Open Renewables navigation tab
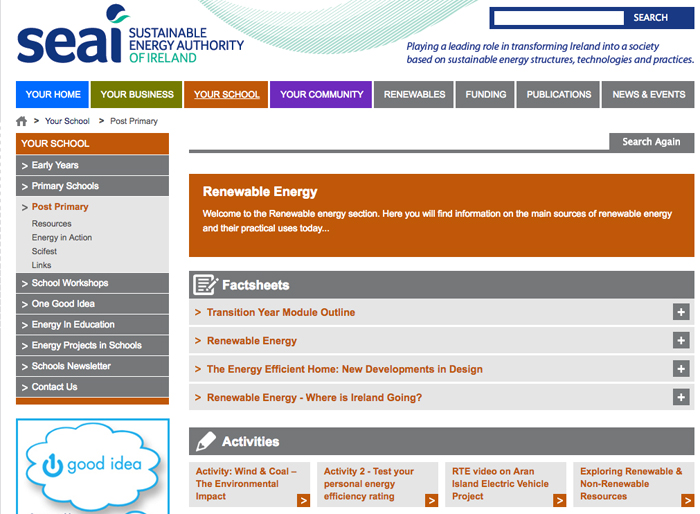The height and width of the screenshot is (514, 700). click(x=414, y=95)
